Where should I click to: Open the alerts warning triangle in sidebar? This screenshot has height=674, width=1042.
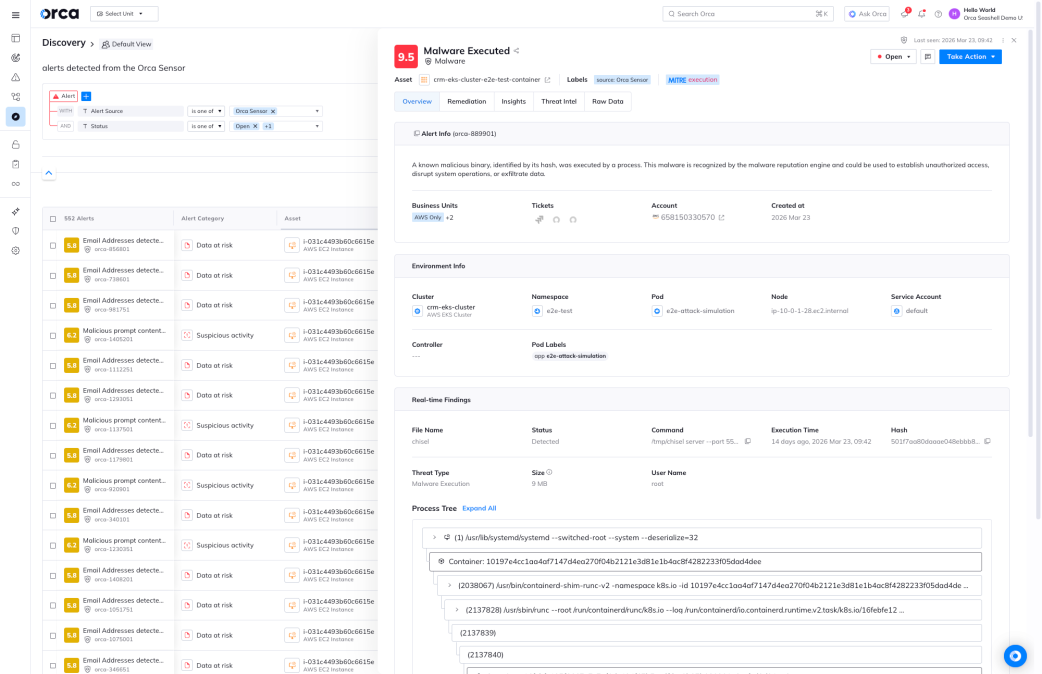click(15, 77)
